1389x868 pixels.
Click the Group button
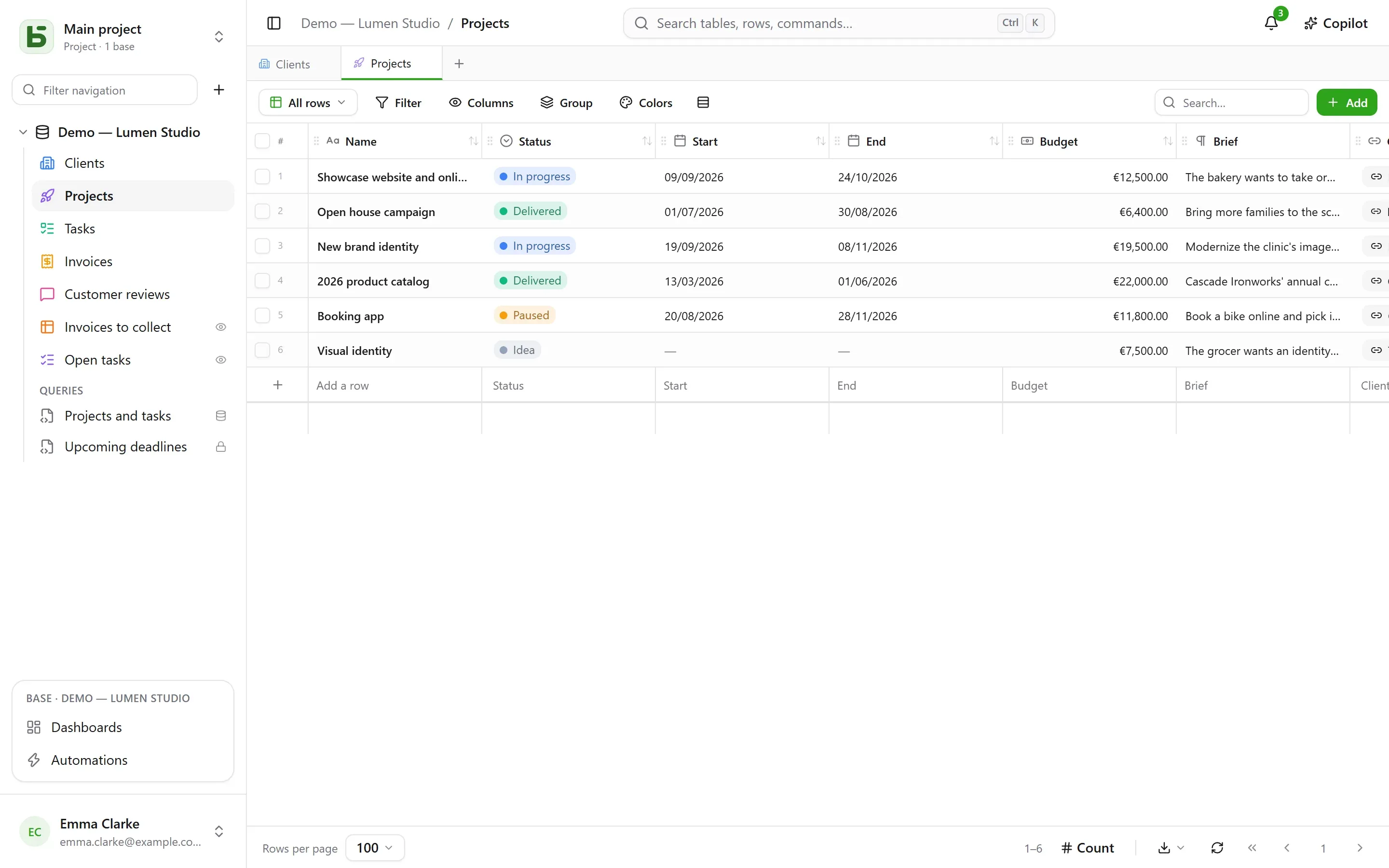coord(567,102)
